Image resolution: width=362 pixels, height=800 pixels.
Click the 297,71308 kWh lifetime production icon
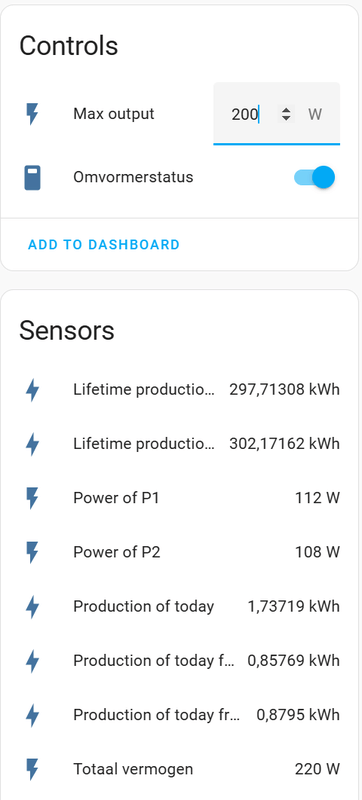(32, 390)
